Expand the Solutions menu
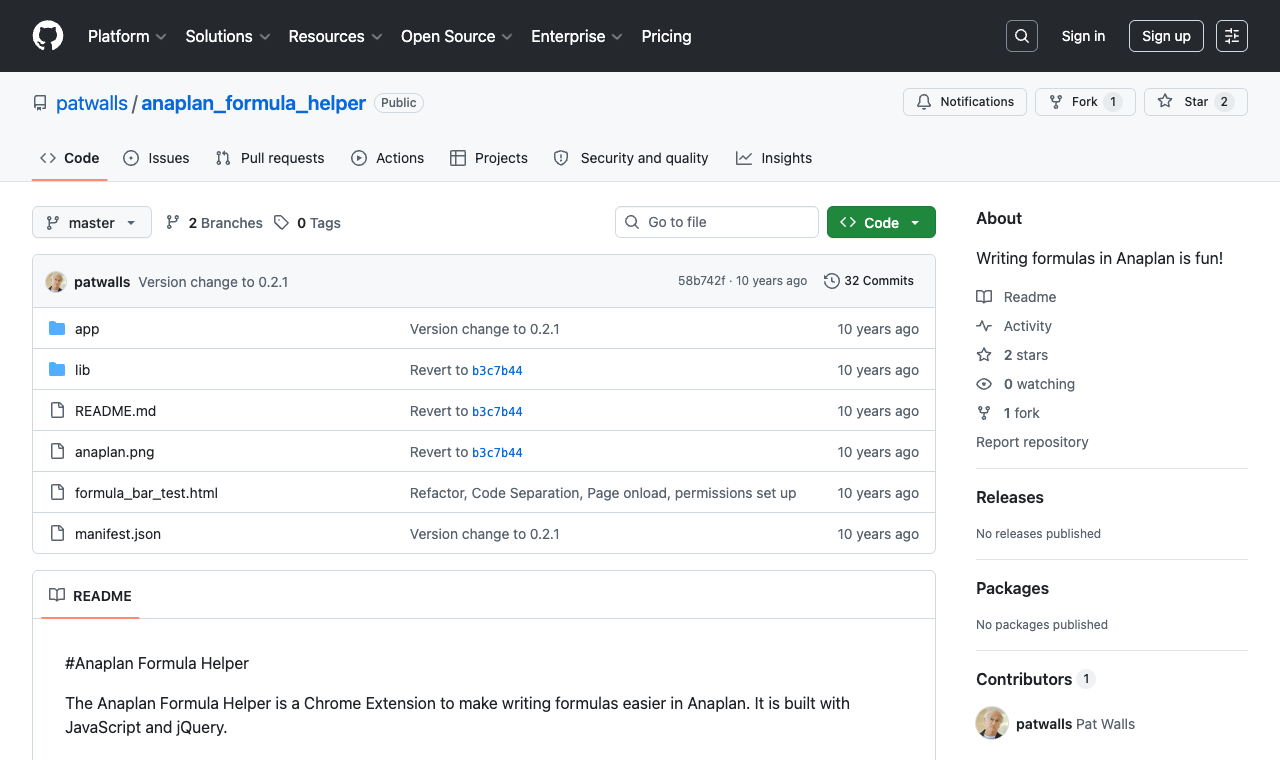1280x760 pixels. pyautogui.click(x=228, y=36)
